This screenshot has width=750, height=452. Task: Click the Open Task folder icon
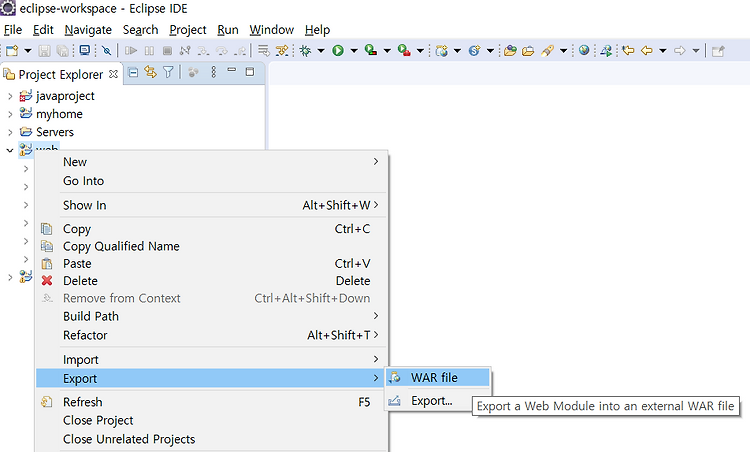528,50
